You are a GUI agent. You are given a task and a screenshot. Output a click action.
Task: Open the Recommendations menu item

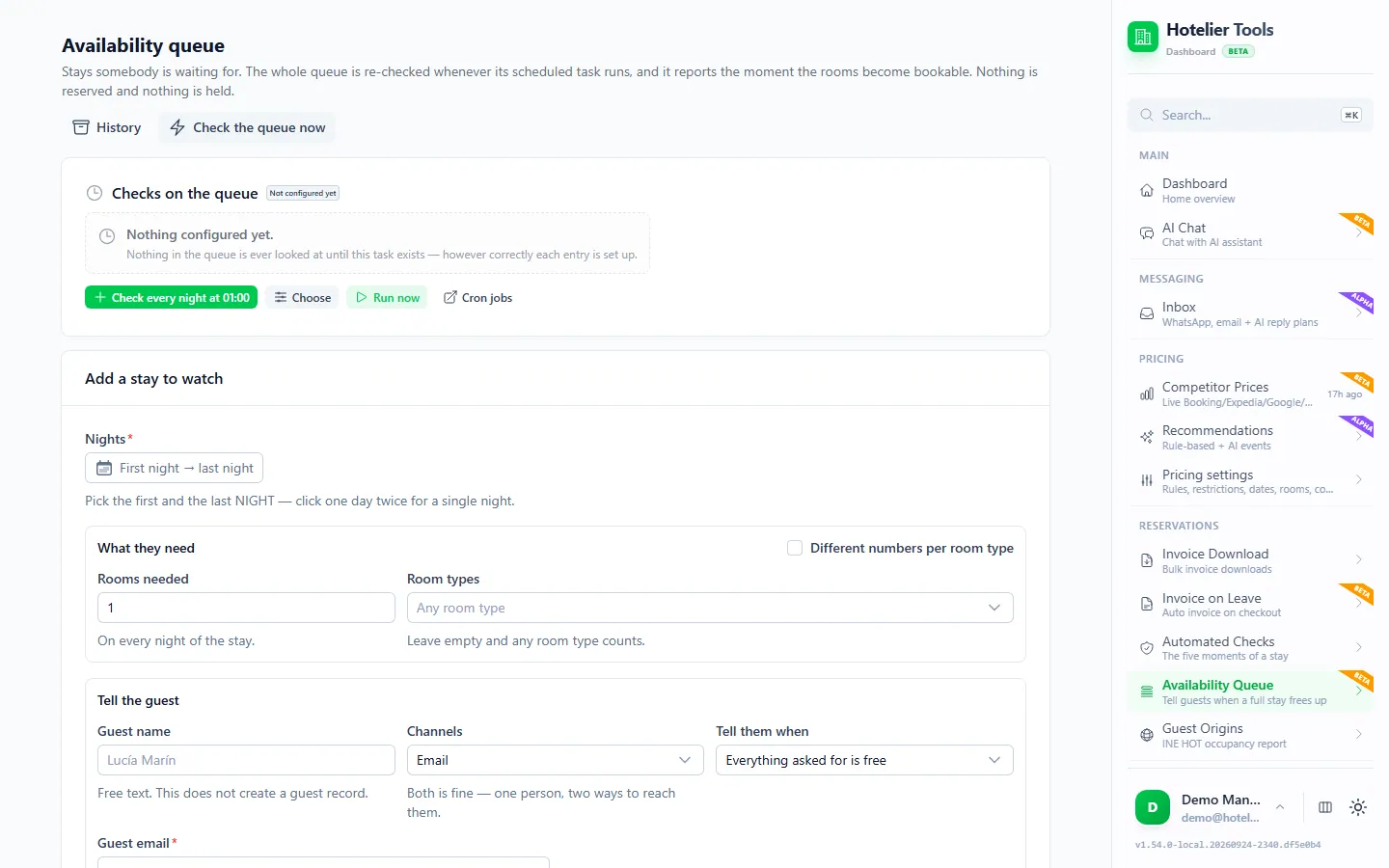1250,437
